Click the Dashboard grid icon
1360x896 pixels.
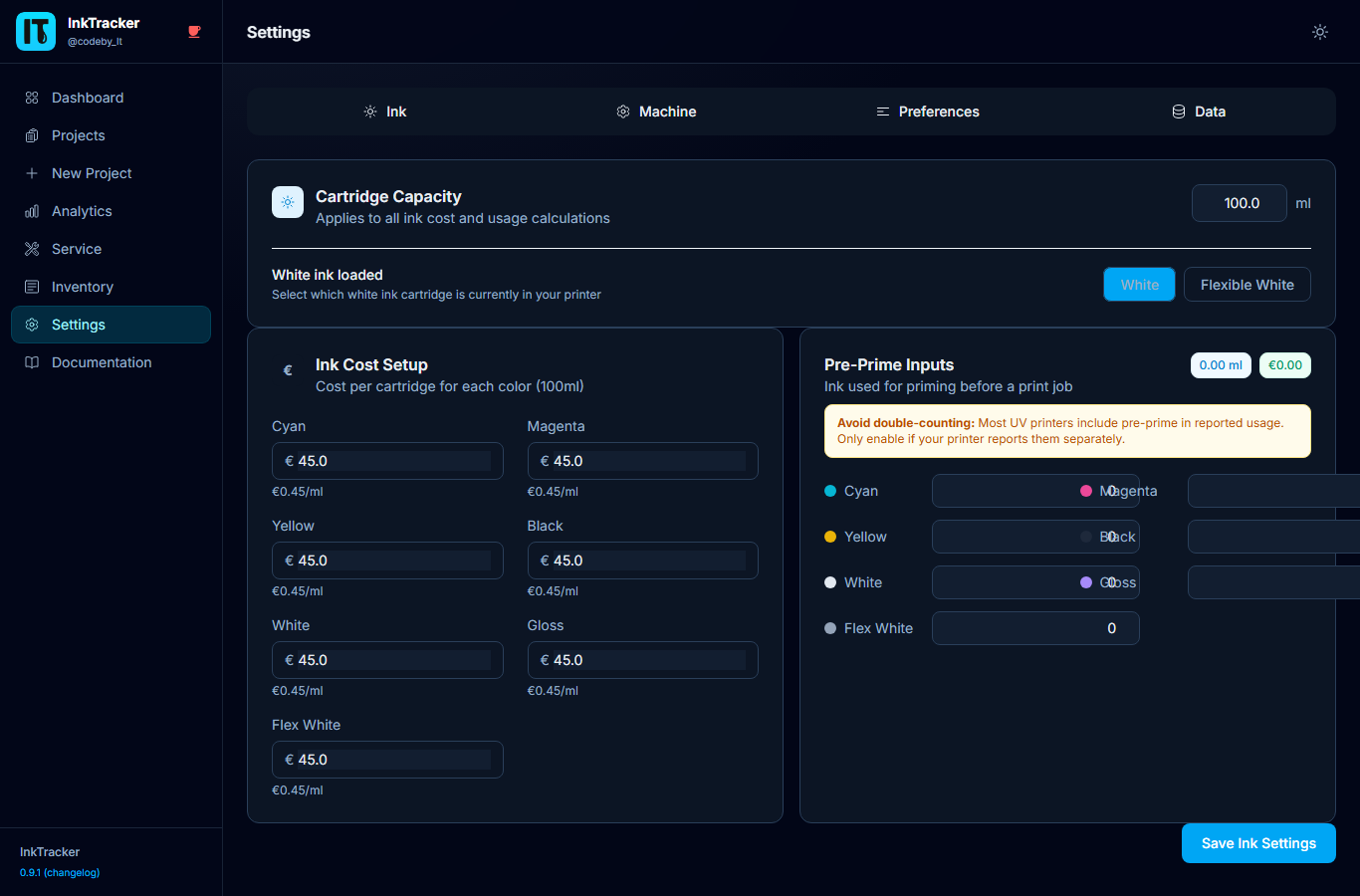[32, 98]
